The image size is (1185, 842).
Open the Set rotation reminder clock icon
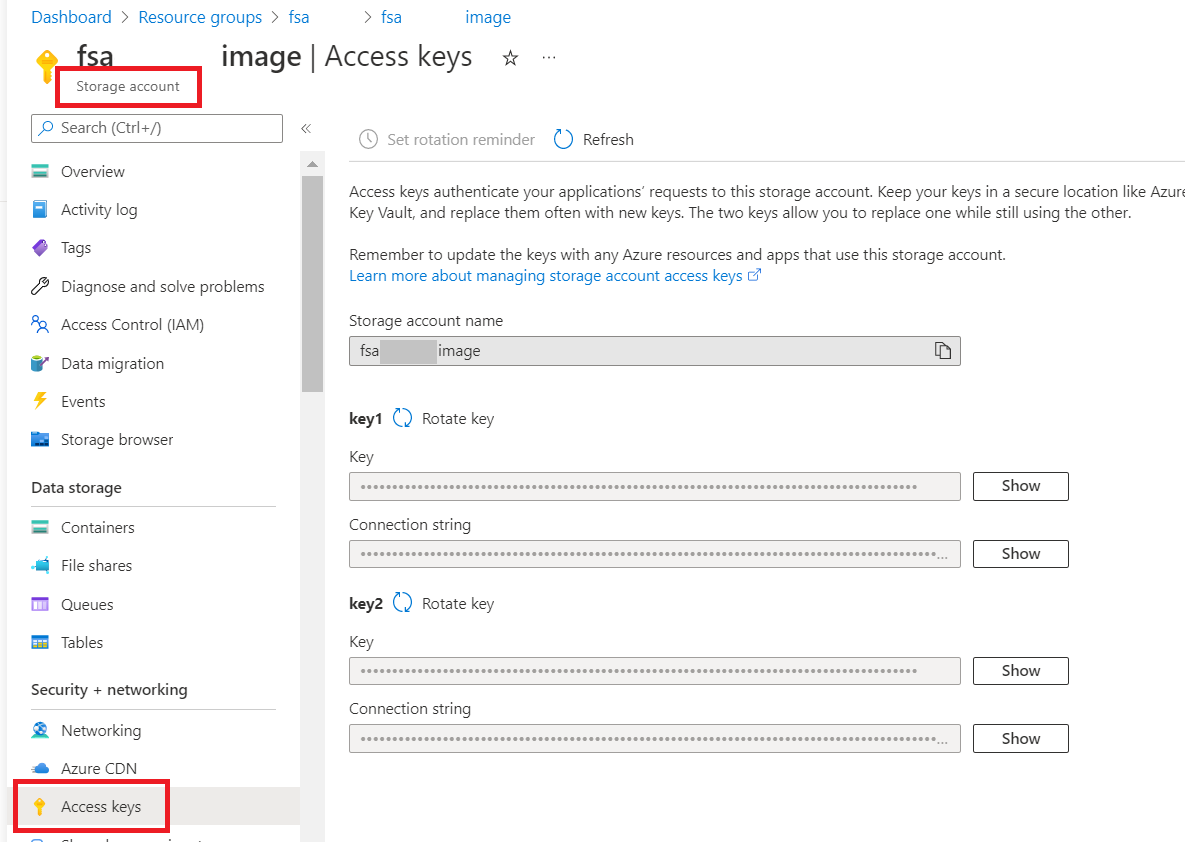[369, 140]
